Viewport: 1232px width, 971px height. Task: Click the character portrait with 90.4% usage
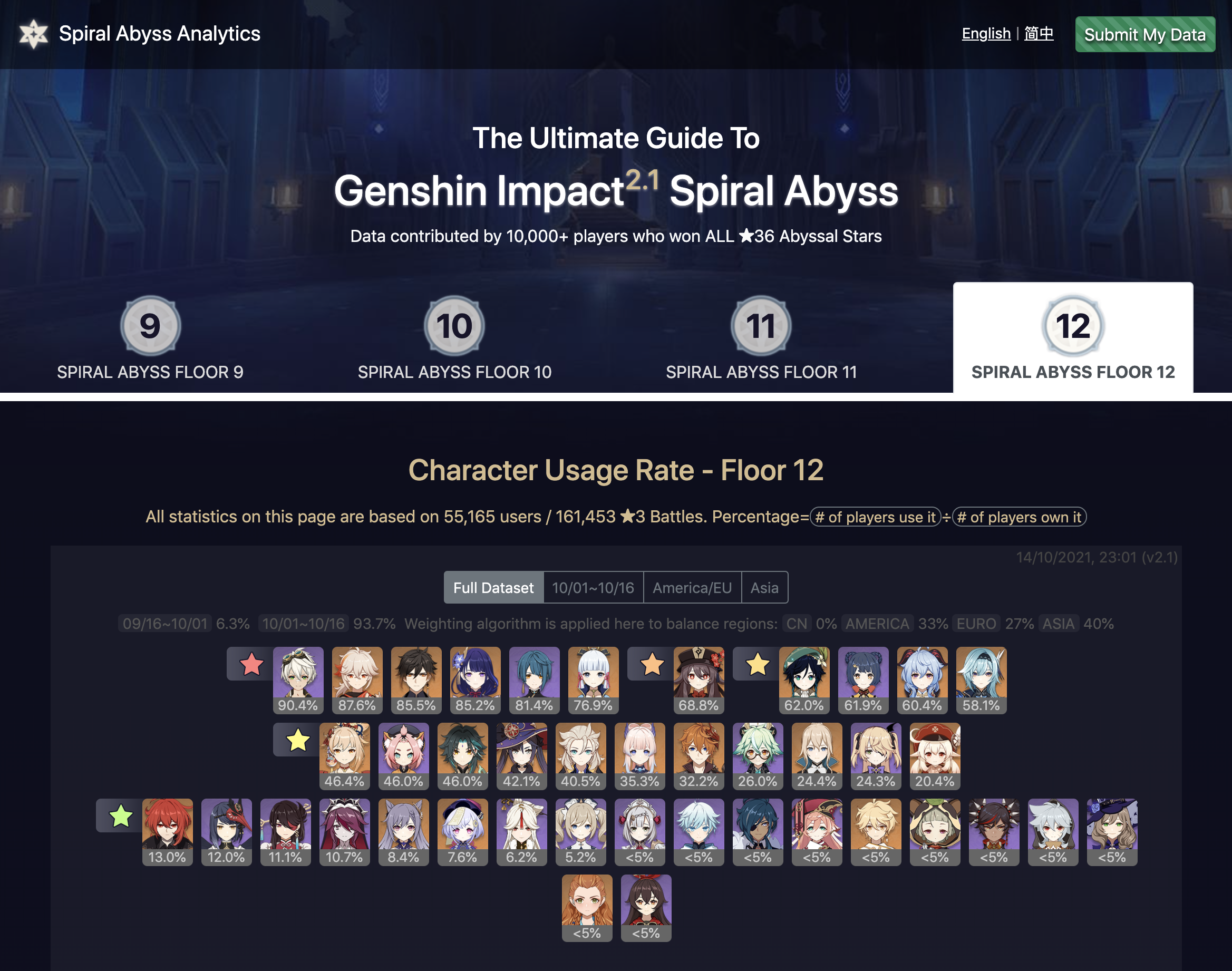tap(298, 680)
